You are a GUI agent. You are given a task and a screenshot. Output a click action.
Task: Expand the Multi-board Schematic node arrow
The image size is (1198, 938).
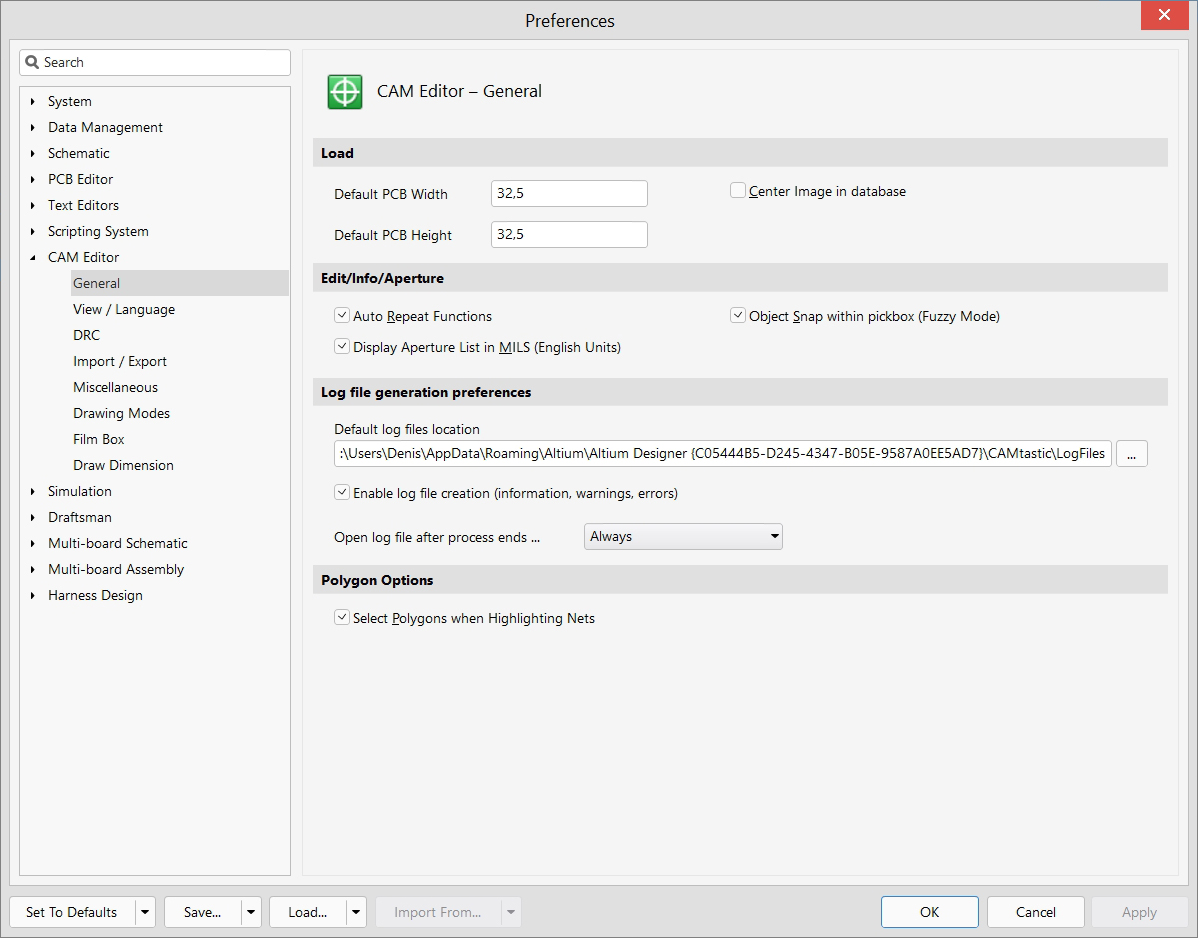33,543
